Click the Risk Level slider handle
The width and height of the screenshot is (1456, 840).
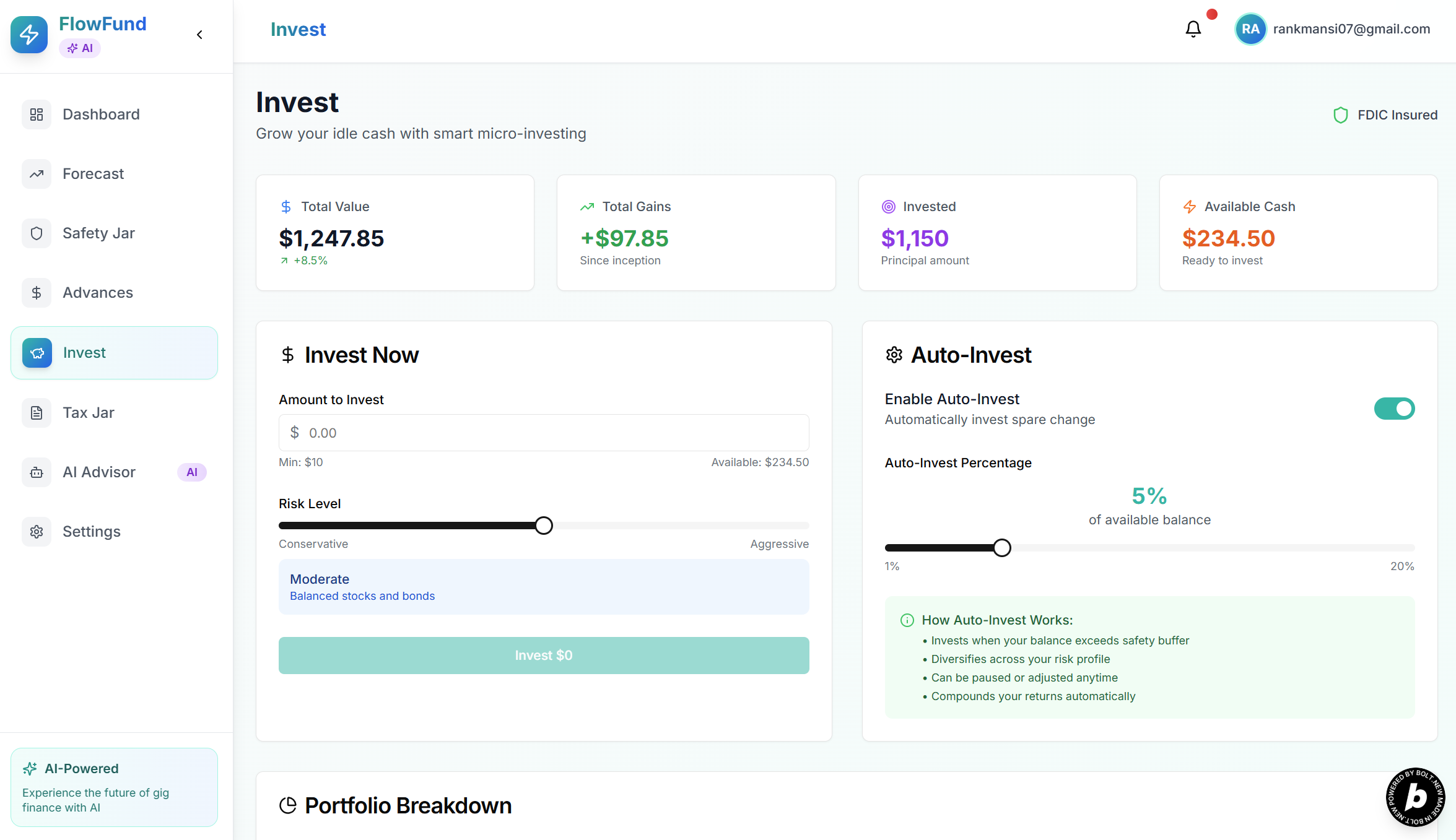point(544,526)
